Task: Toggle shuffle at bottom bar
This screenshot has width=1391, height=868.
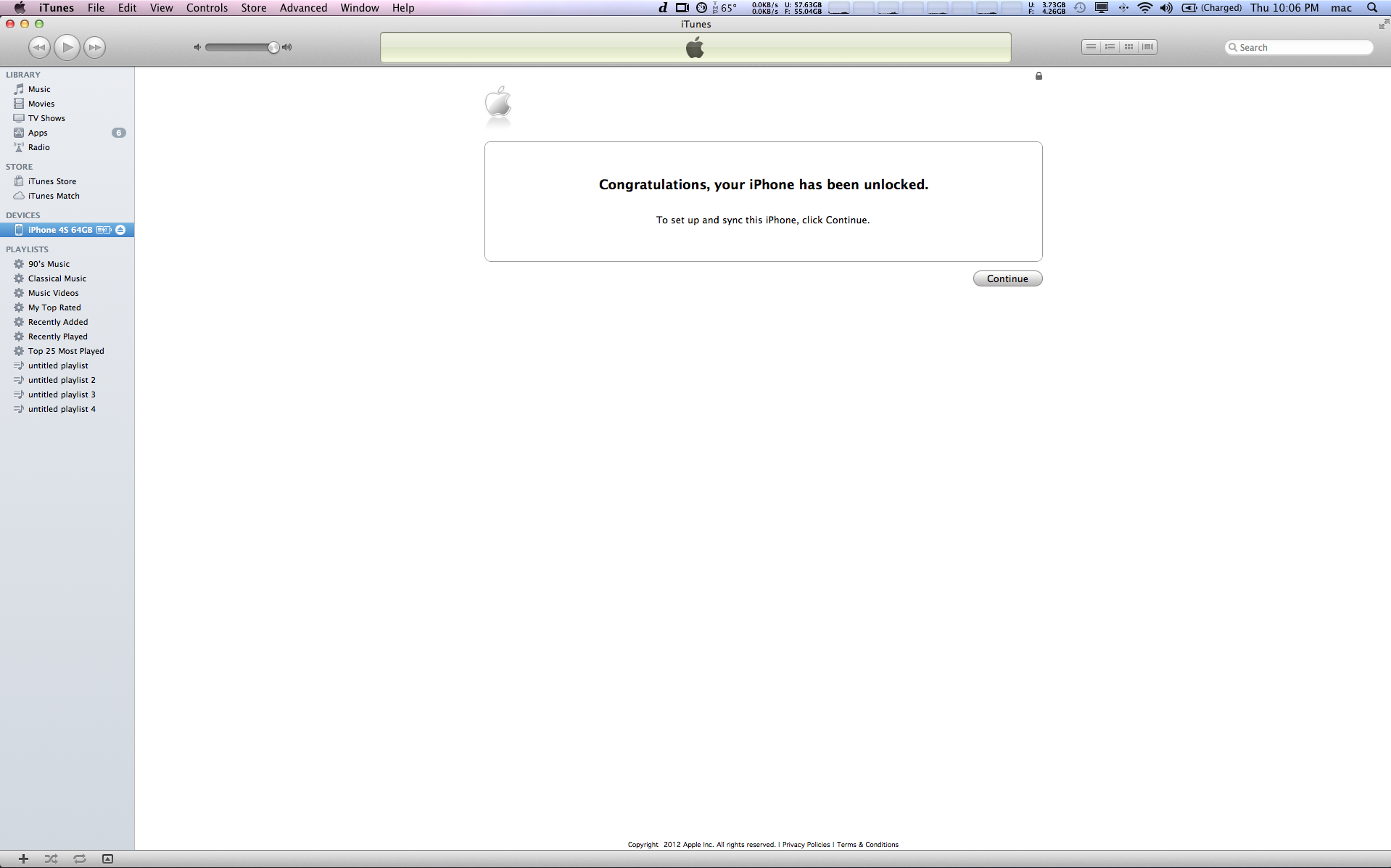Action: tap(51, 859)
